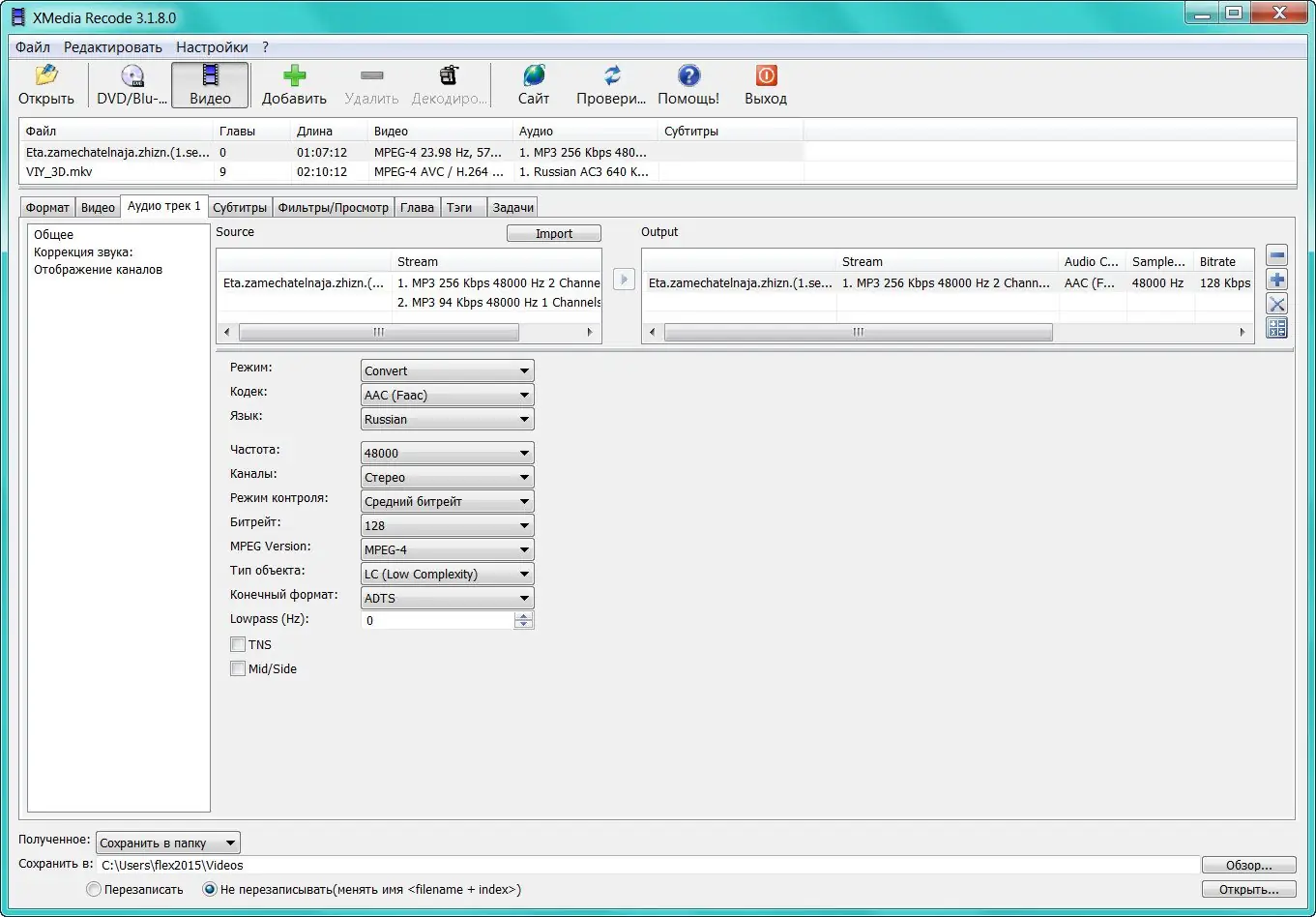Image resolution: width=1316 pixels, height=917 pixels.
Task: Open the Битрейт dropdown showing 128
Action: pyautogui.click(x=448, y=525)
